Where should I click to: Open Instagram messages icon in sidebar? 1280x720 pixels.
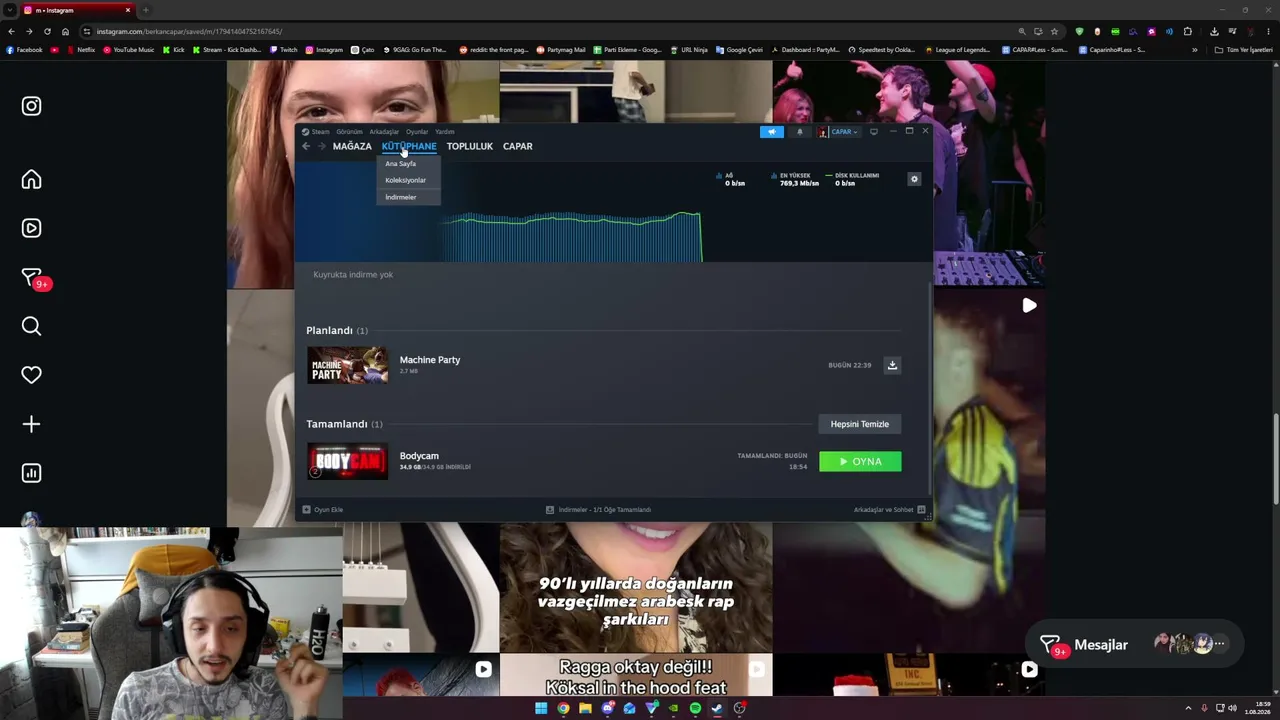[32, 278]
